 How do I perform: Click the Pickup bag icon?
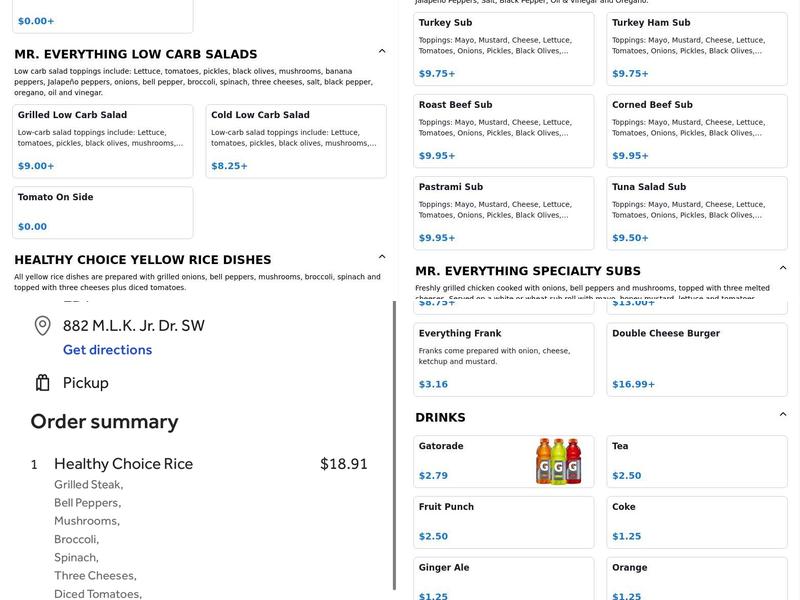click(x=42, y=383)
